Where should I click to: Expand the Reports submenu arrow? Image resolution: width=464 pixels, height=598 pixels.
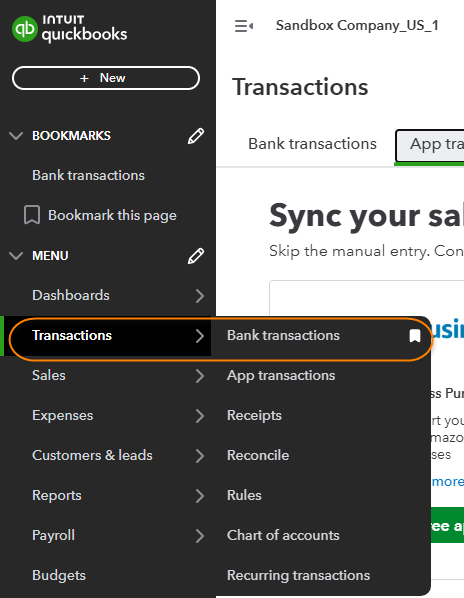point(200,496)
